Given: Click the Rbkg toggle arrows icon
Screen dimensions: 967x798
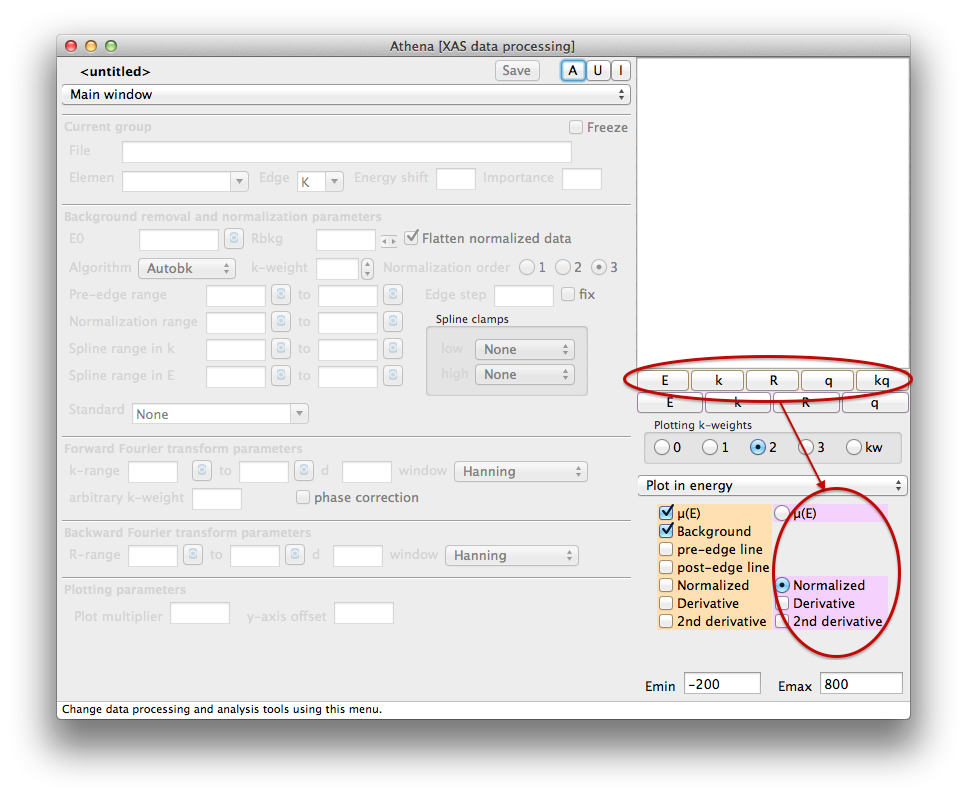Looking at the screenshot, I should pos(389,241).
